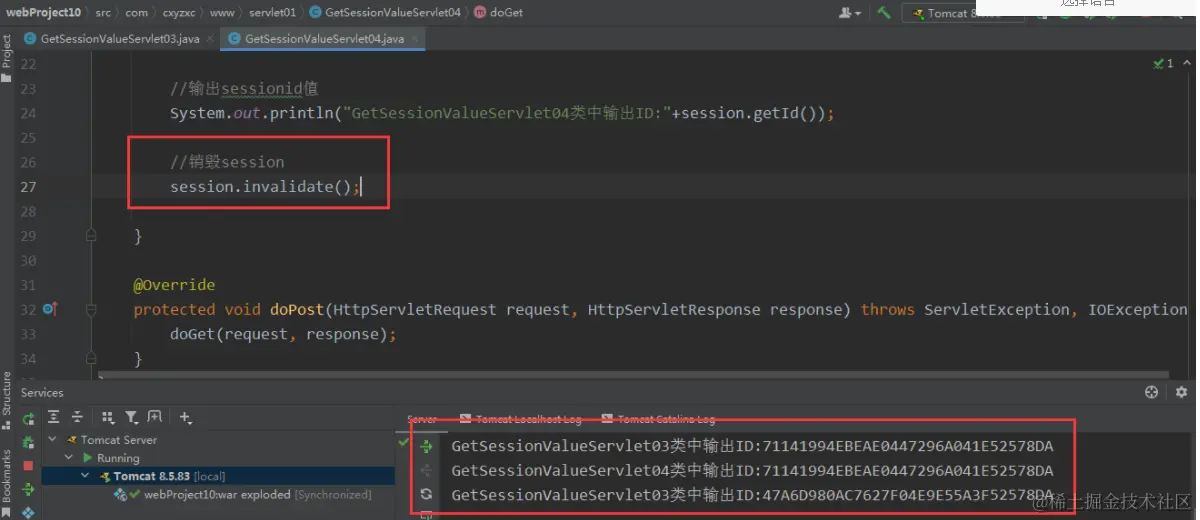Click www in the breadcrumb bar
This screenshot has width=1200, height=520.
pyautogui.click(x=222, y=13)
